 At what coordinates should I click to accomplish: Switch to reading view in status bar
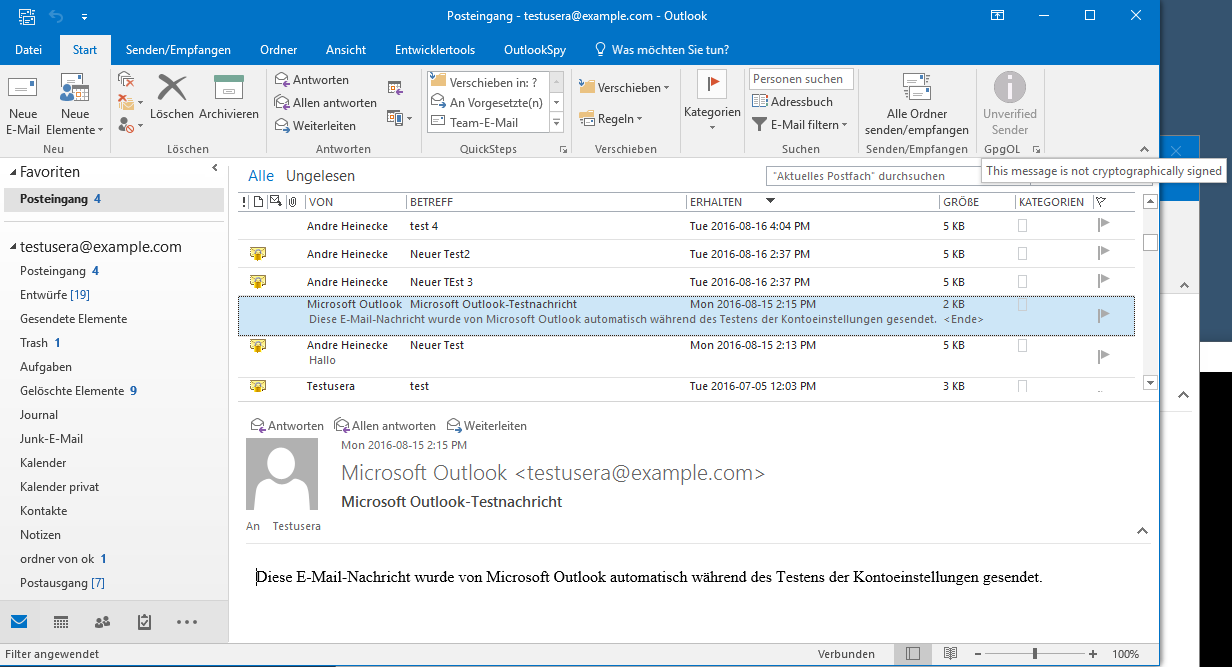(x=950, y=654)
